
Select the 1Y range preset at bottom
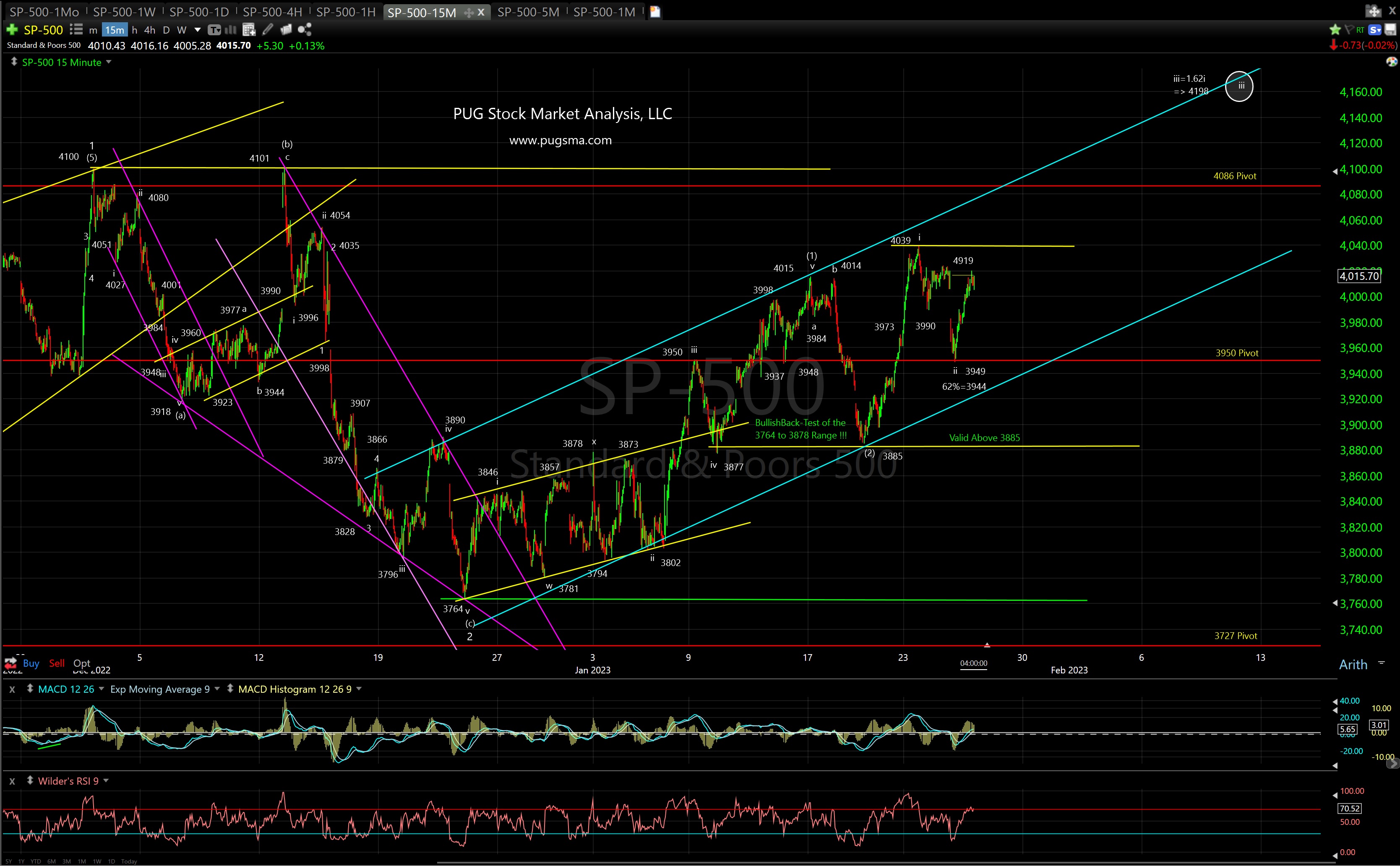[22, 861]
